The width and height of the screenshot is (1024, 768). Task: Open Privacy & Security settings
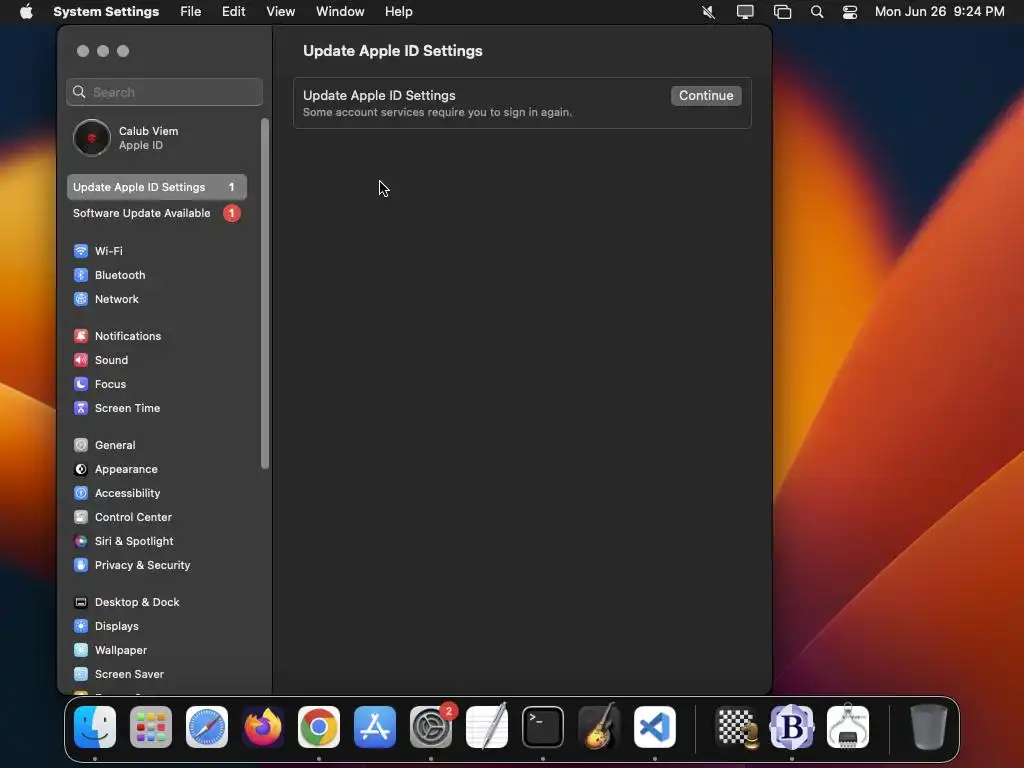click(x=157, y=565)
